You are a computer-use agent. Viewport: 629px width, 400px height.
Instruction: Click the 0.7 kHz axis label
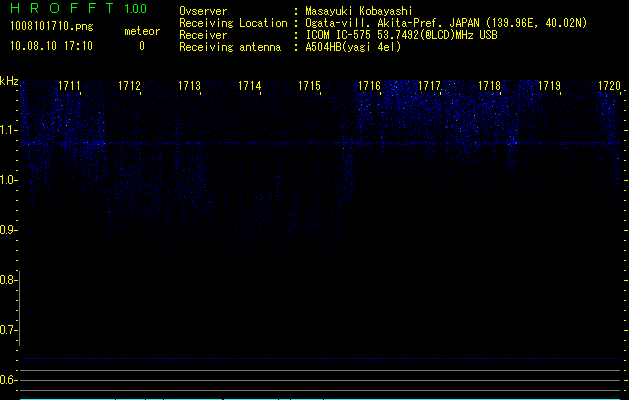coord(8,330)
